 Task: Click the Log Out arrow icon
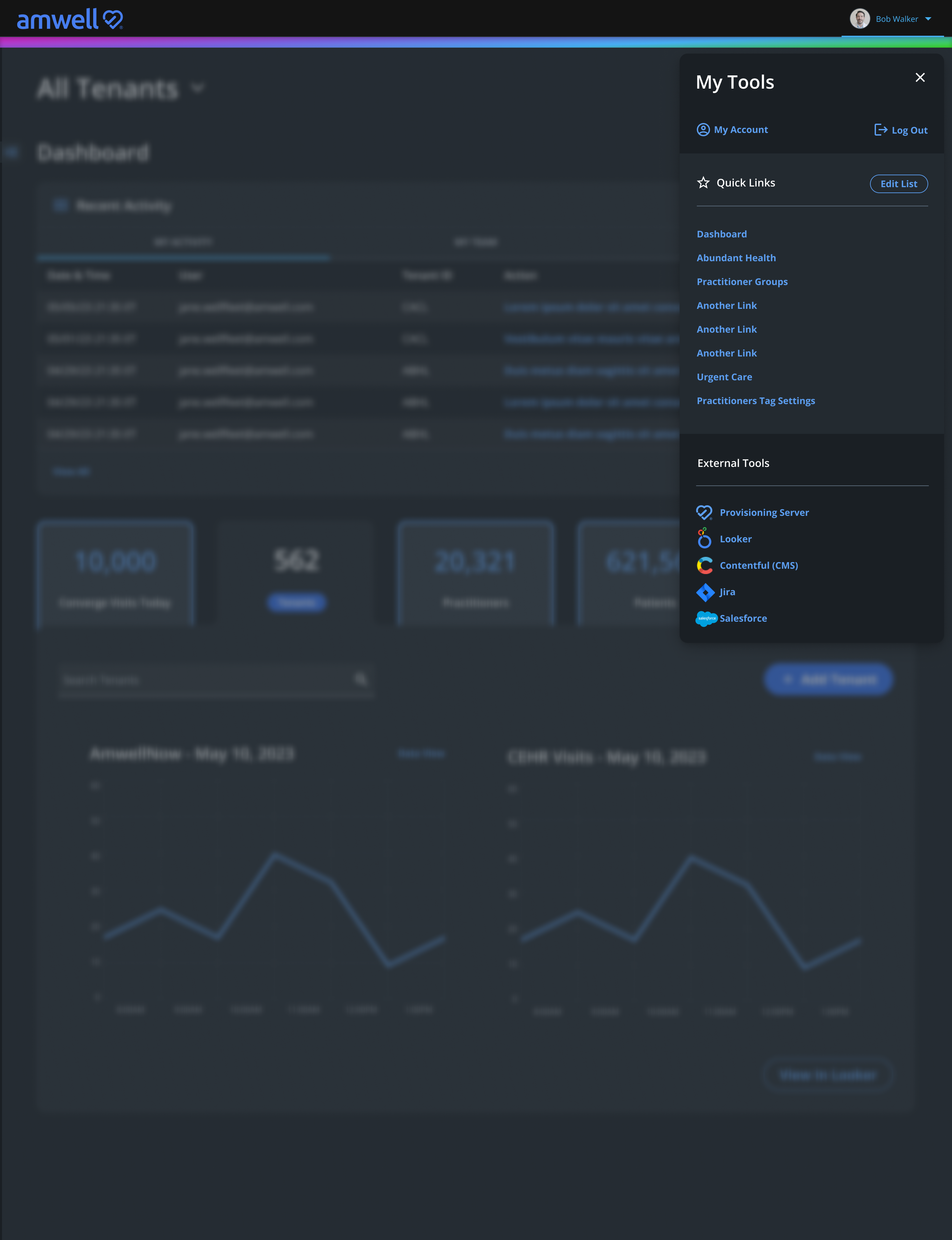tap(880, 130)
